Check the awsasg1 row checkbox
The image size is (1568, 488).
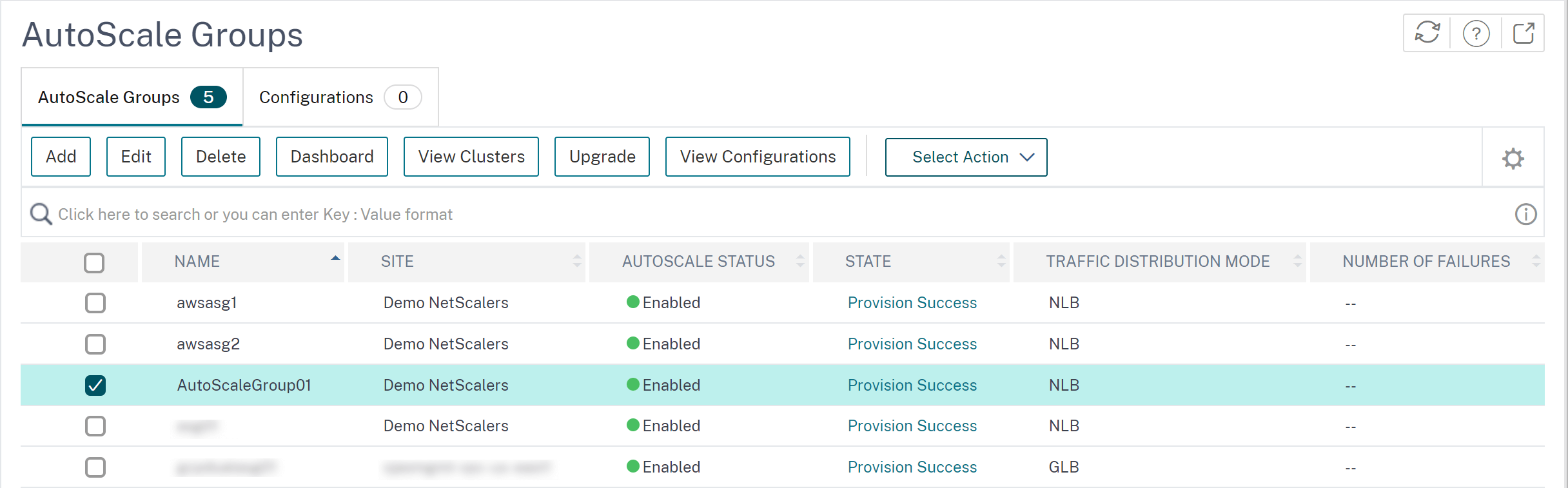coord(95,303)
